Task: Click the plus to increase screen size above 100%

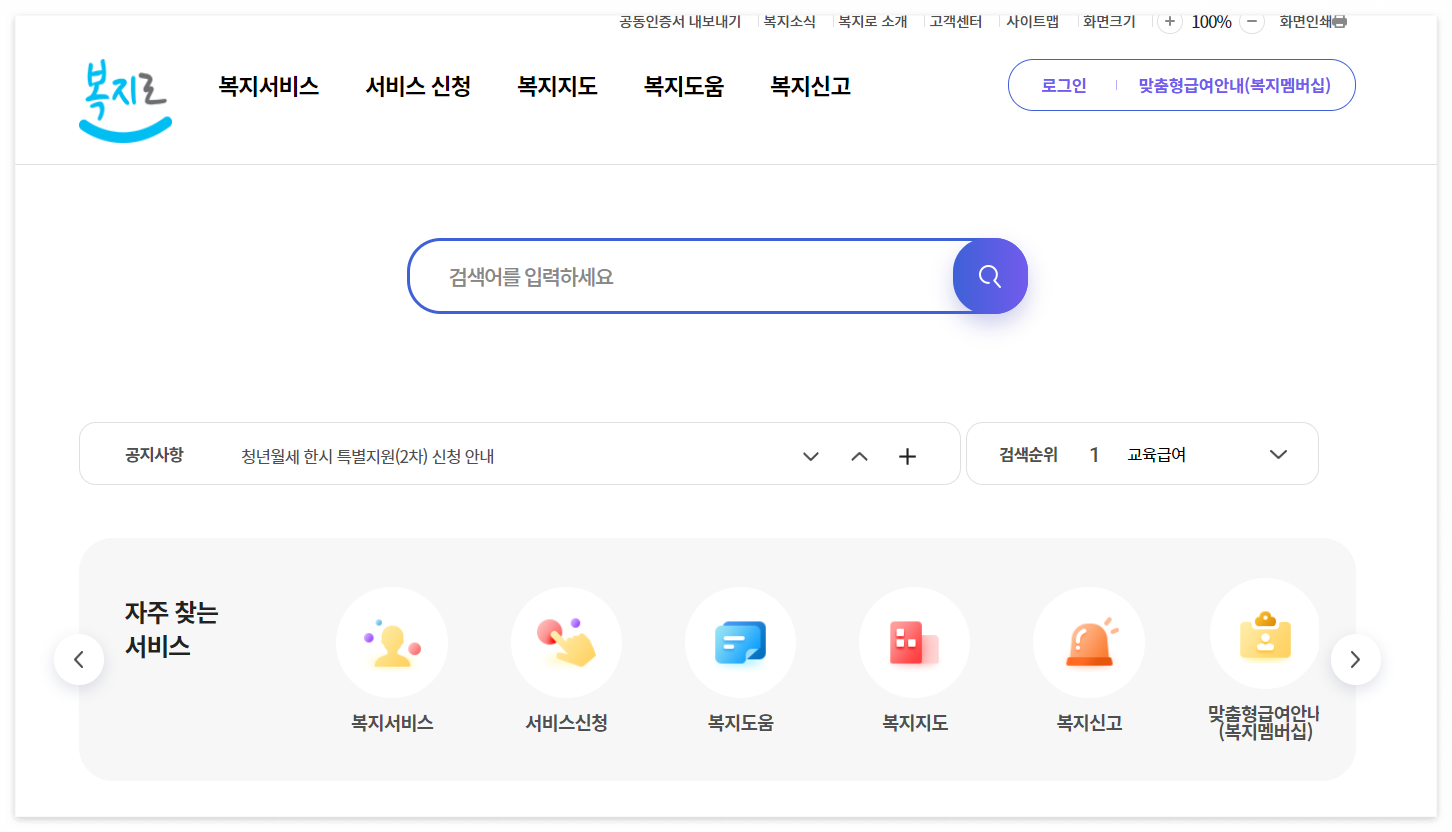Action: click(1169, 20)
